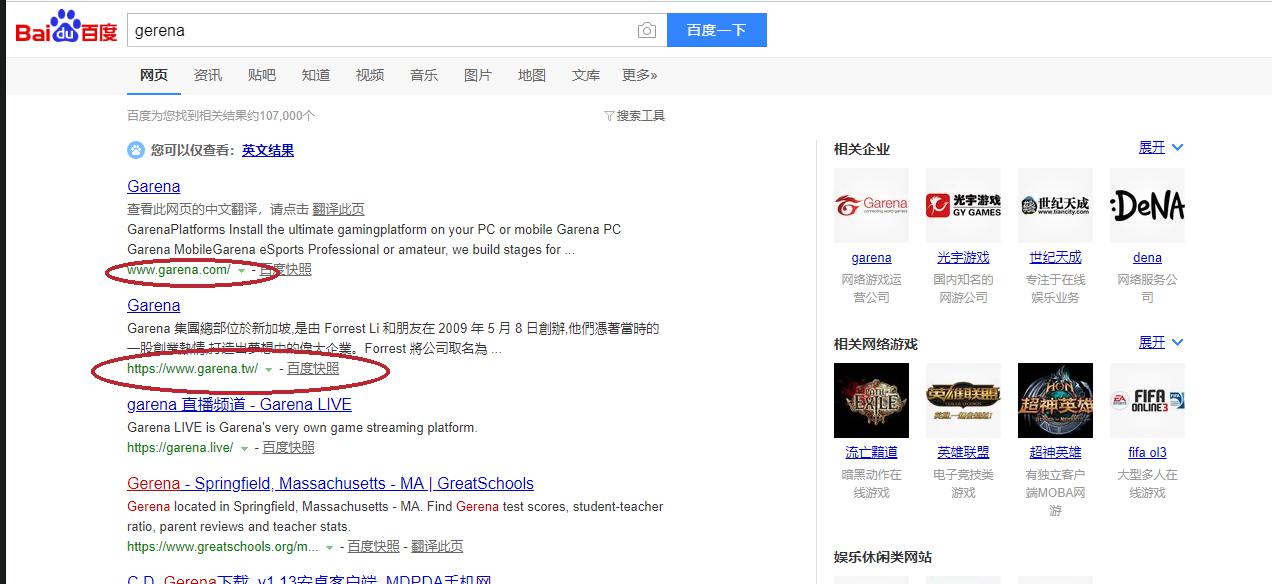Click 英雄联盟 game thumbnail
The width and height of the screenshot is (1272, 584).
click(x=963, y=400)
